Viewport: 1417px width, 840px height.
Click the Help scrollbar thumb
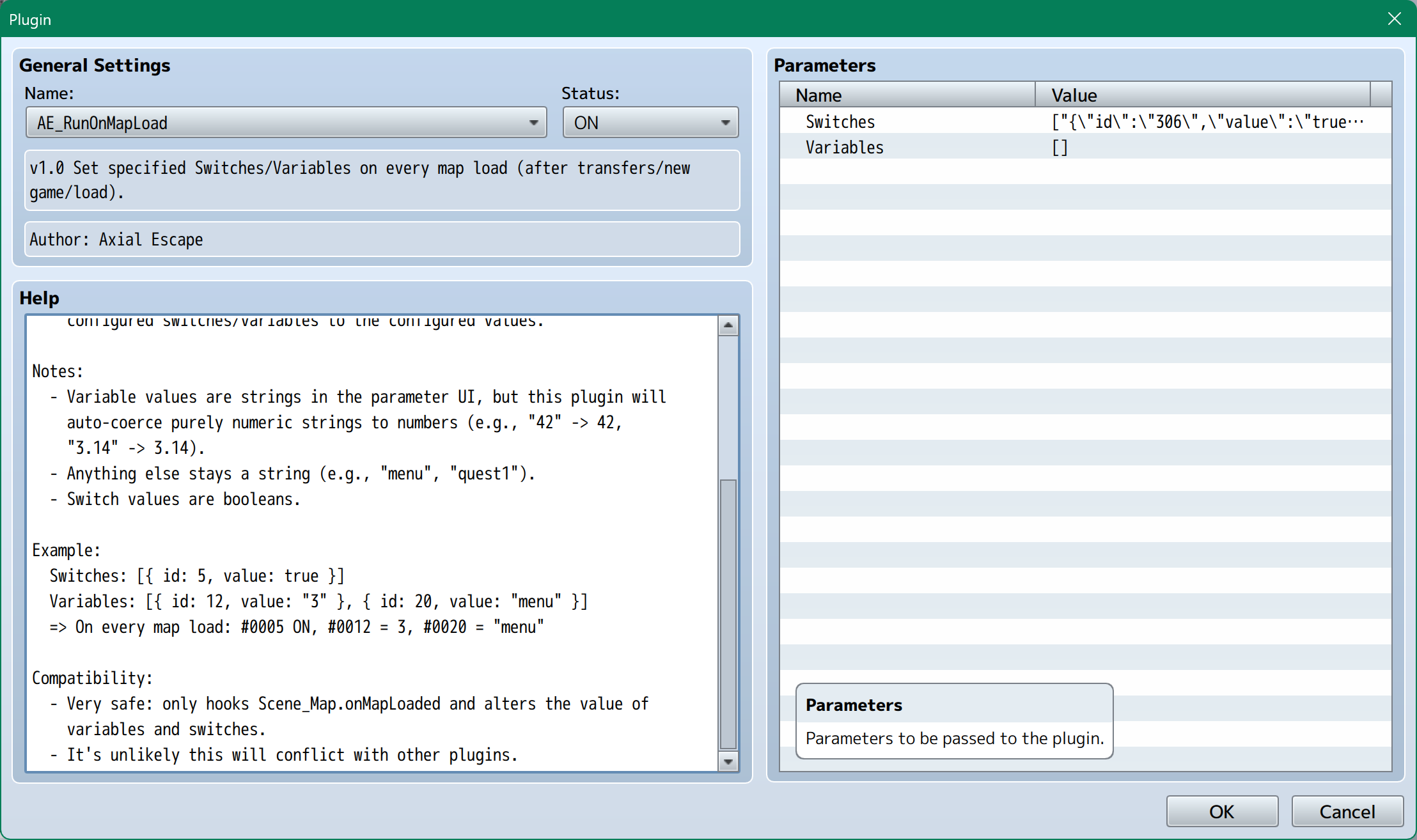[x=728, y=614]
